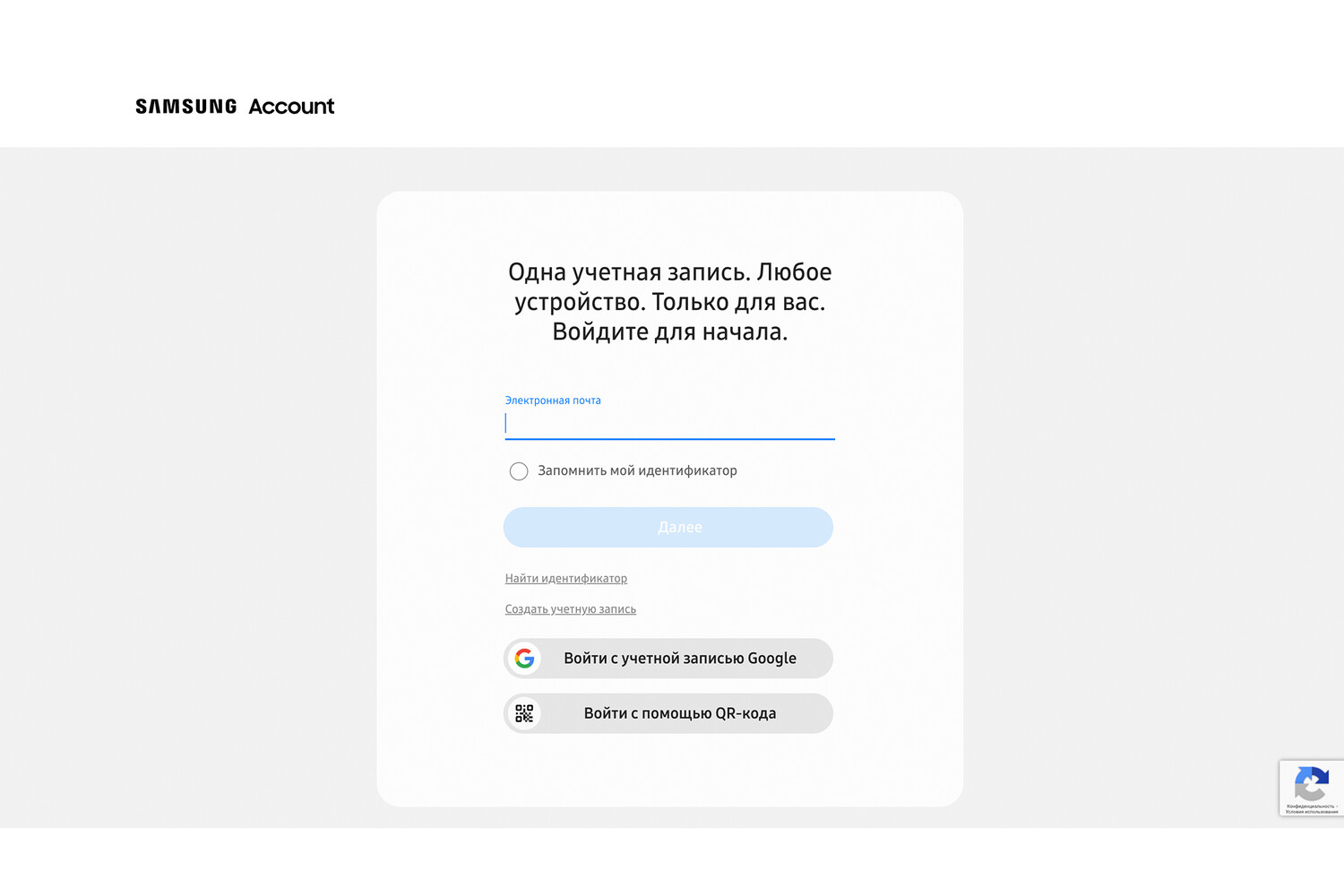
Task: Click the reCAPTCHA badge logo
Action: (1312, 784)
